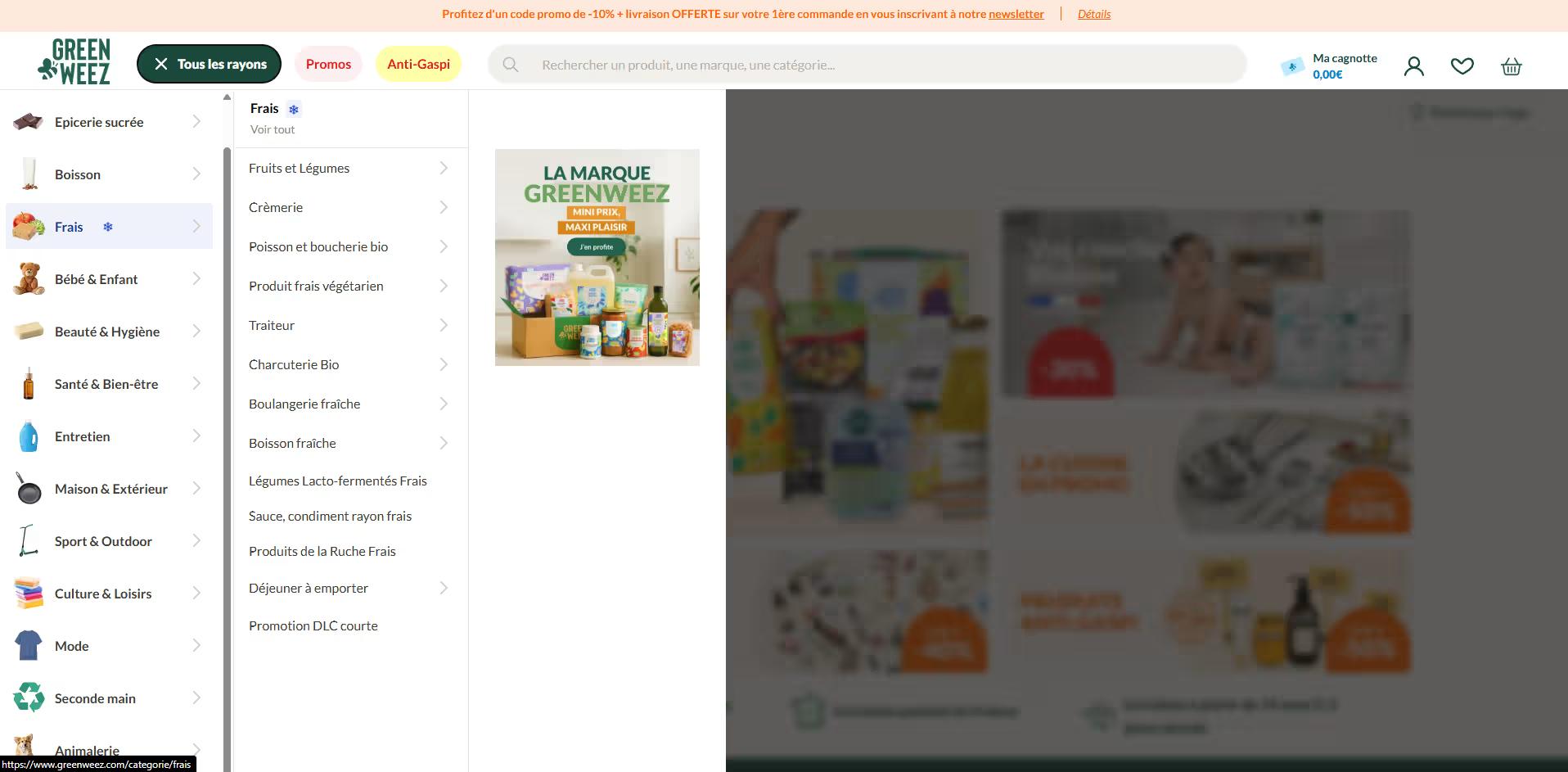Click the La Marque Greenweez promo image
The width and height of the screenshot is (1568, 772).
[597, 257]
